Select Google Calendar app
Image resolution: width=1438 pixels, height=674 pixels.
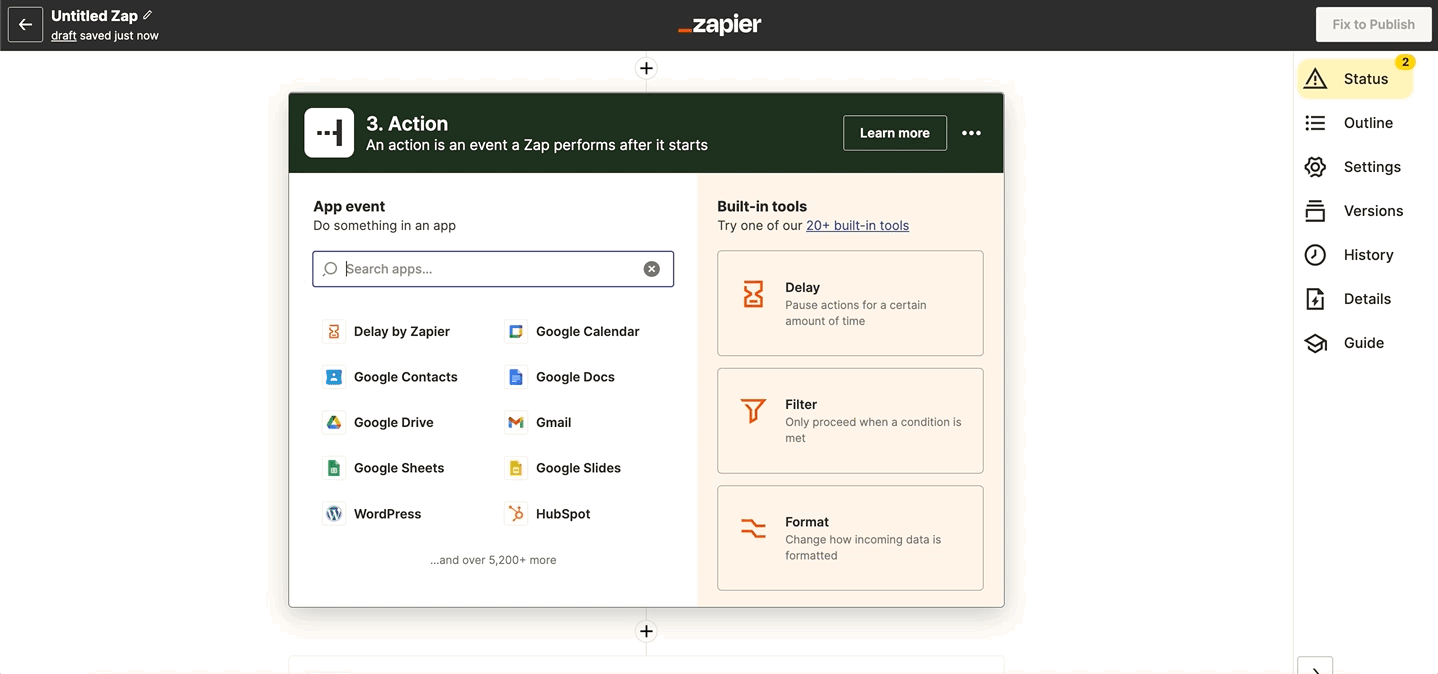(573, 331)
